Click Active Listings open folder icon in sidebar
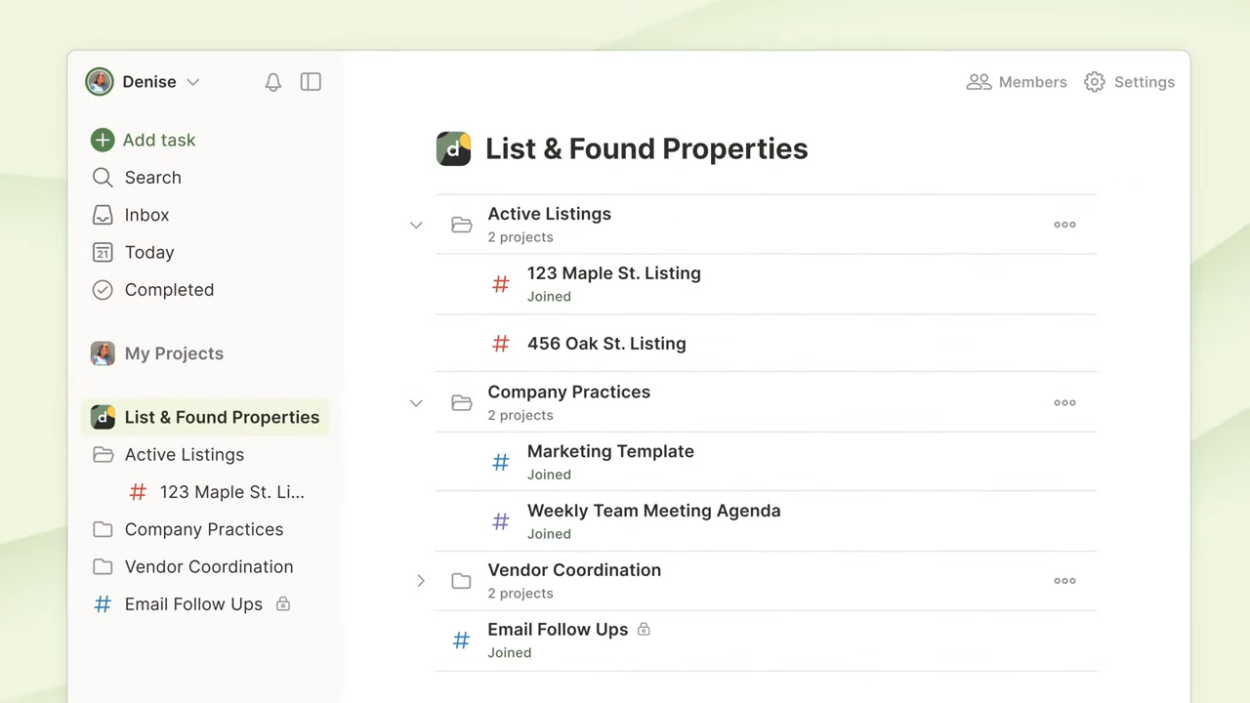Viewport: 1250px width, 703px height. 103,455
